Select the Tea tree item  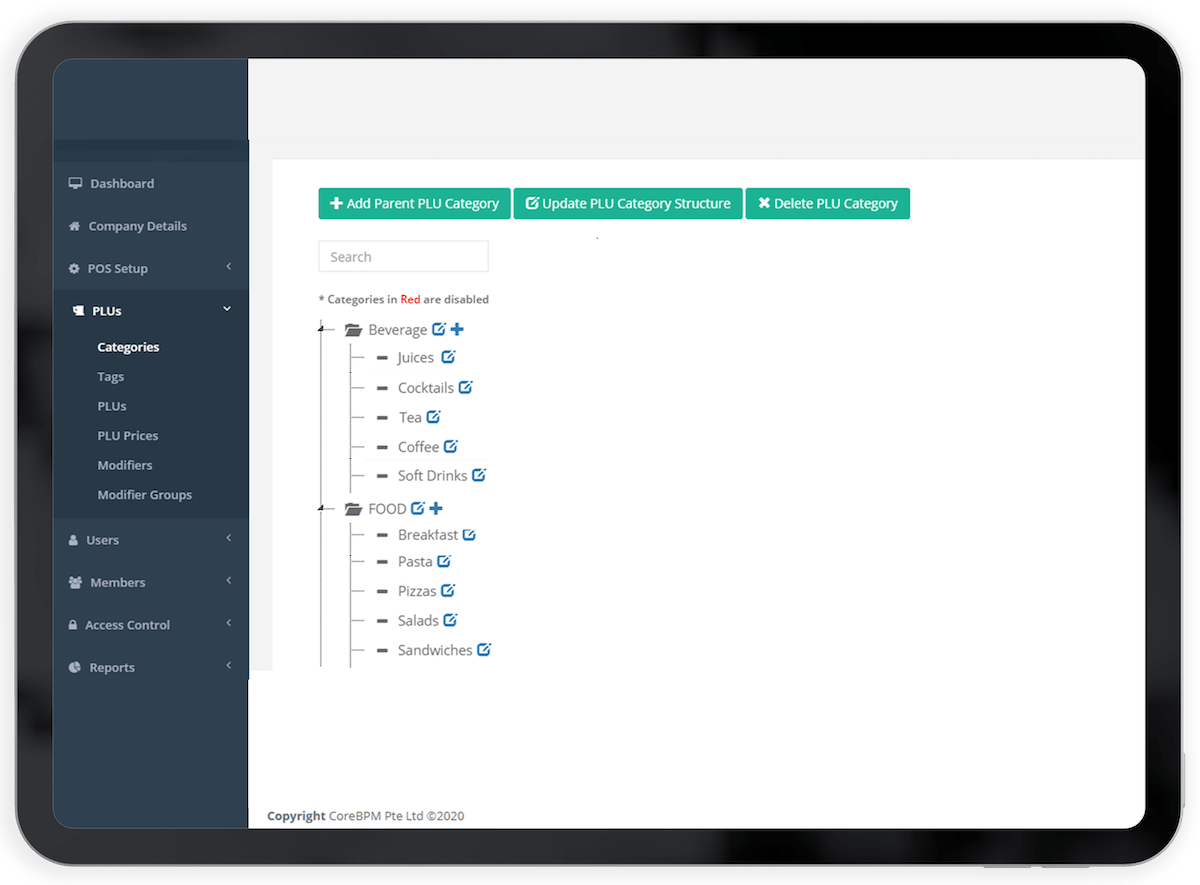click(x=410, y=418)
